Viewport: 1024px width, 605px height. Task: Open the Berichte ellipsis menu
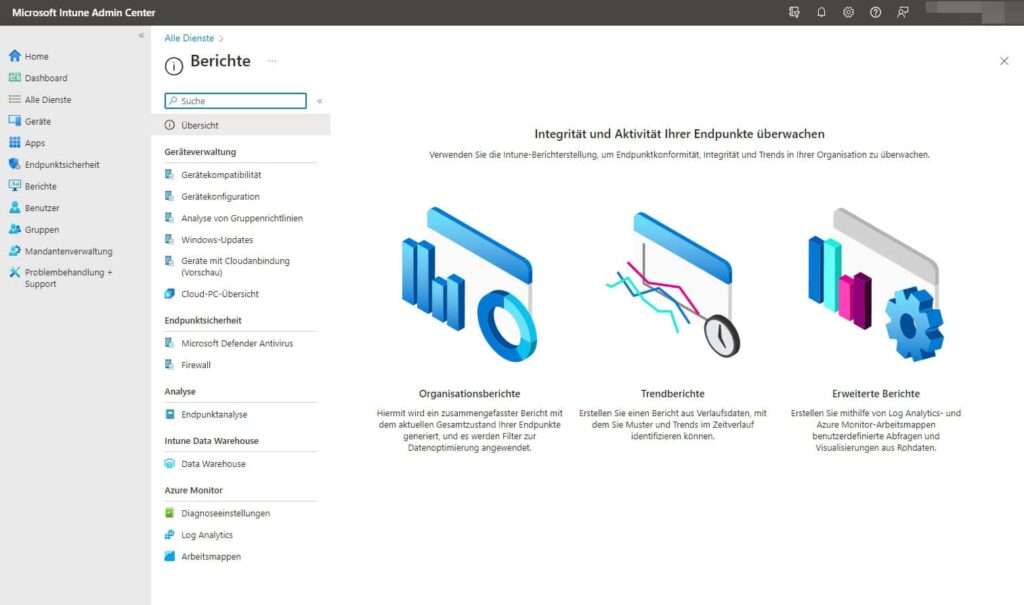(x=273, y=62)
